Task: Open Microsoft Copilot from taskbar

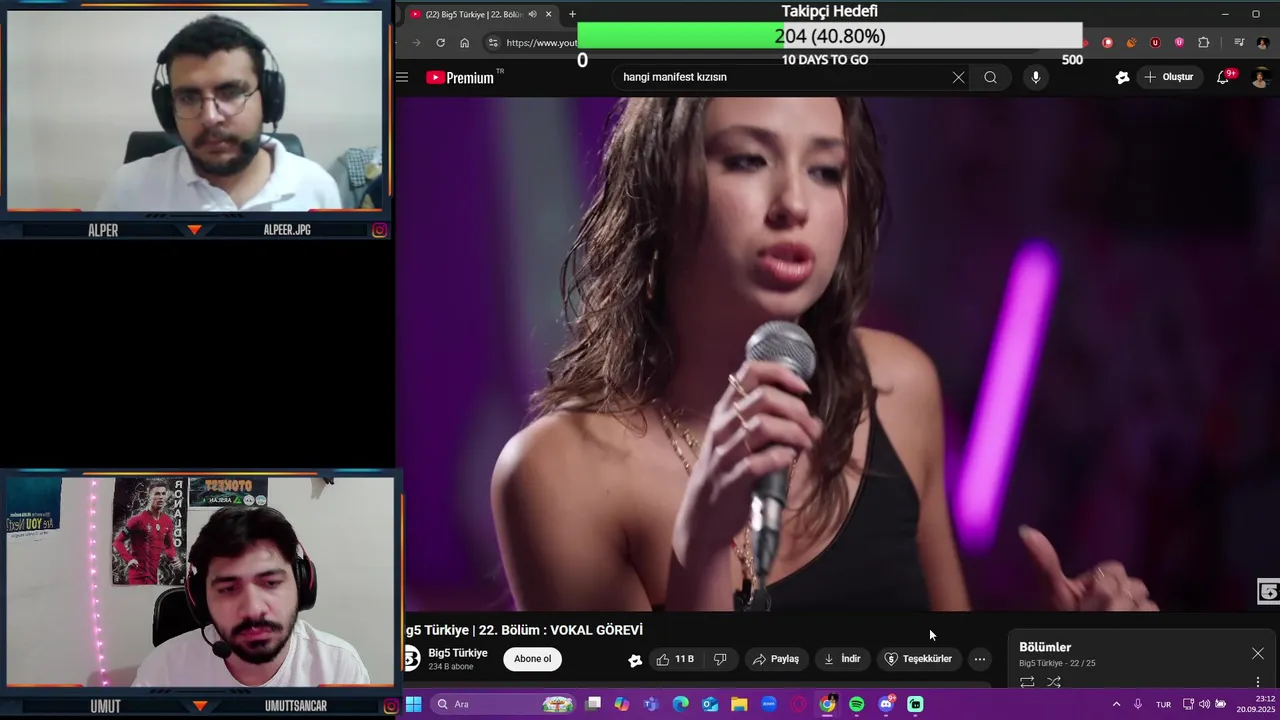Action: pos(622,704)
